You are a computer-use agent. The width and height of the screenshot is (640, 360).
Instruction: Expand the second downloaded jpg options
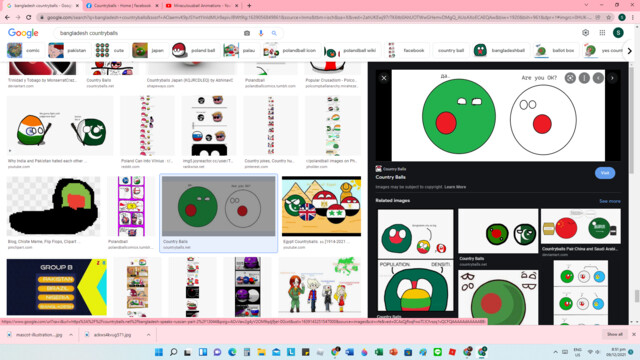pyautogui.click(x=149, y=335)
